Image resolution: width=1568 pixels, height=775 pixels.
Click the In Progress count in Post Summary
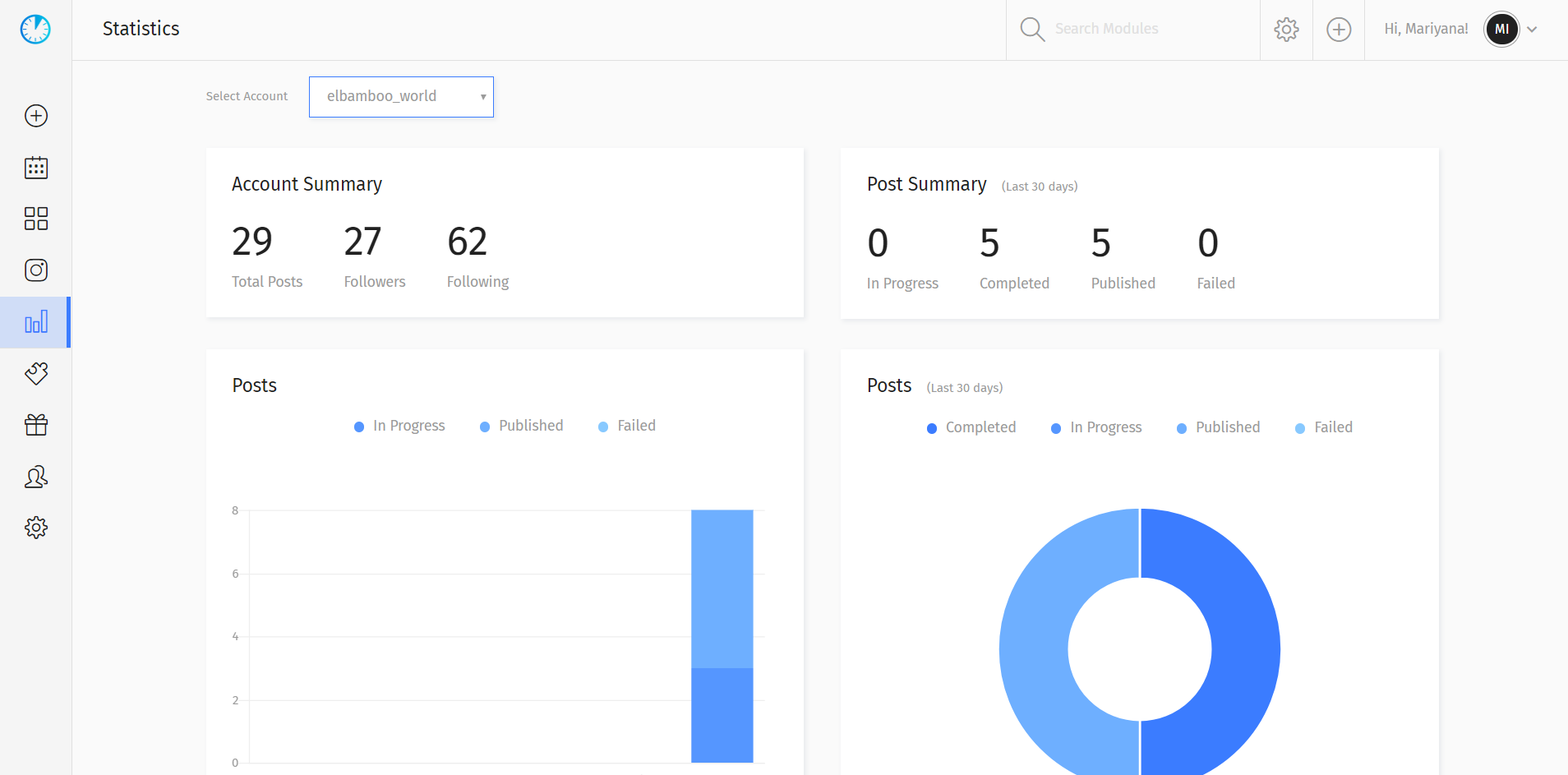click(878, 243)
